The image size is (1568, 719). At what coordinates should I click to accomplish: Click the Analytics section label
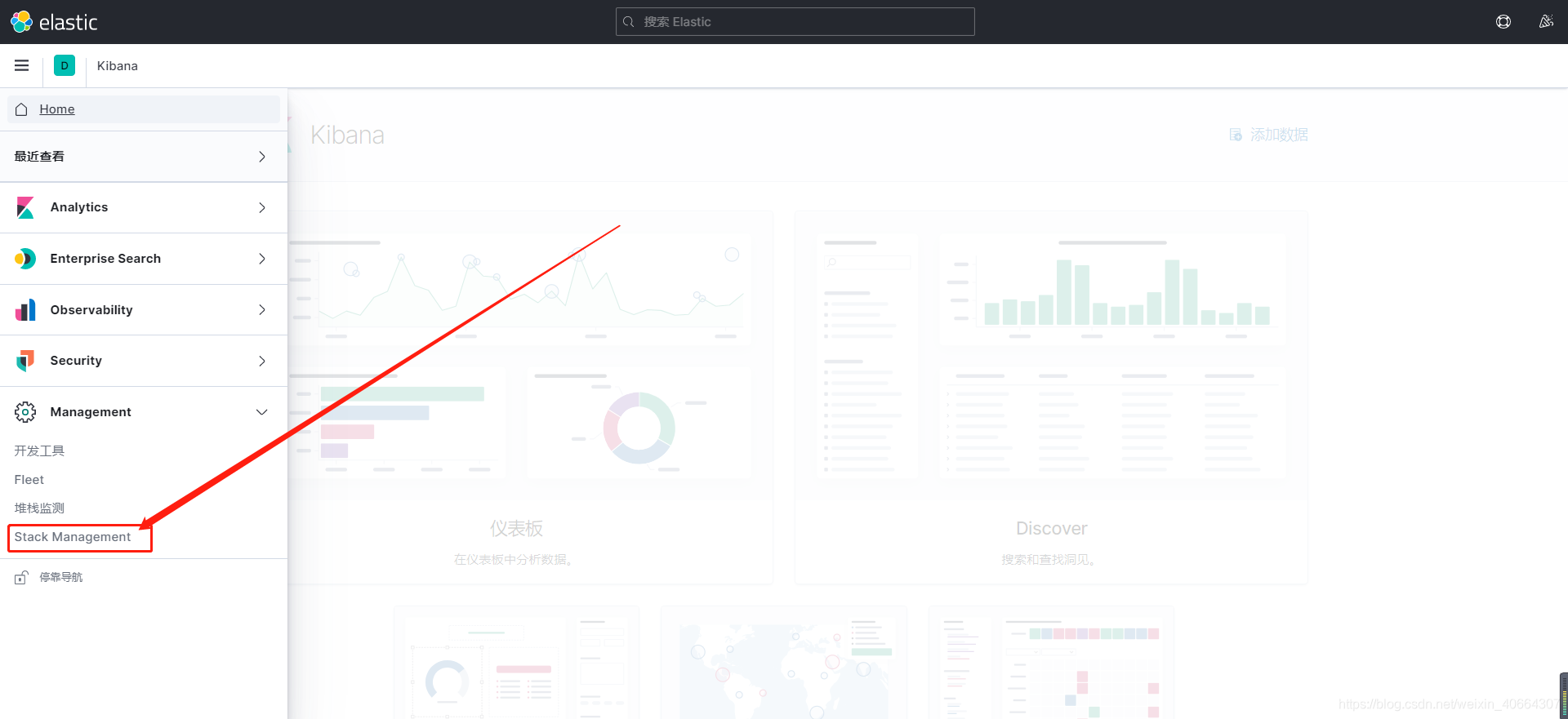click(79, 207)
